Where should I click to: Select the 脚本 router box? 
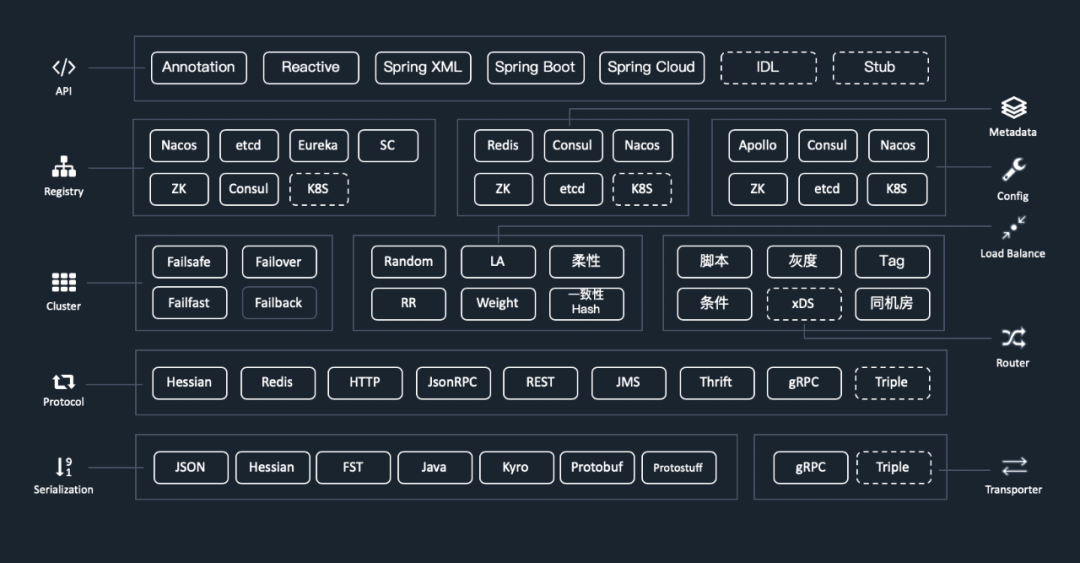point(714,262)
